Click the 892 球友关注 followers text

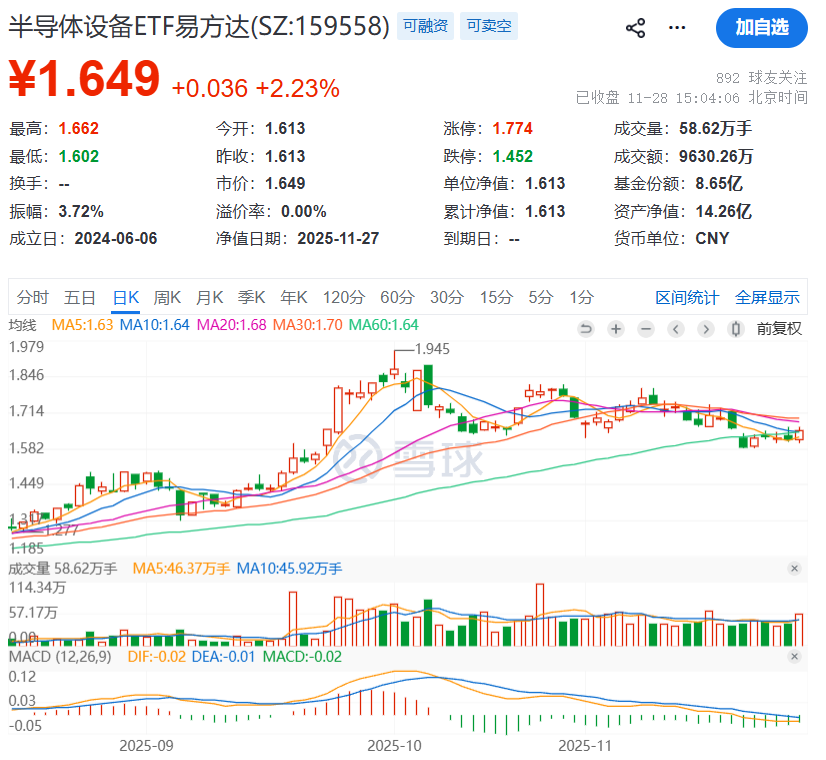point(761,78)
